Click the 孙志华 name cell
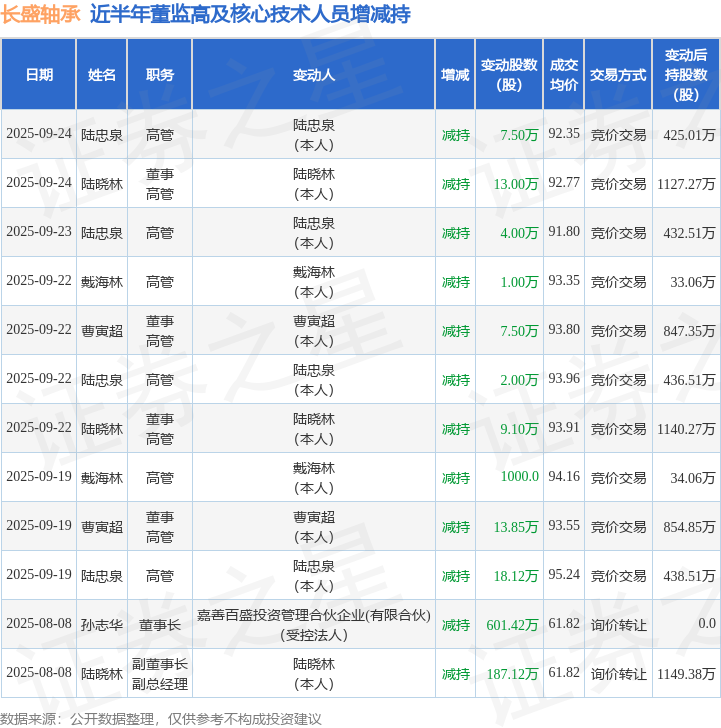The width and height of the screenshot is (721, 728). click(x=102, y=624)
